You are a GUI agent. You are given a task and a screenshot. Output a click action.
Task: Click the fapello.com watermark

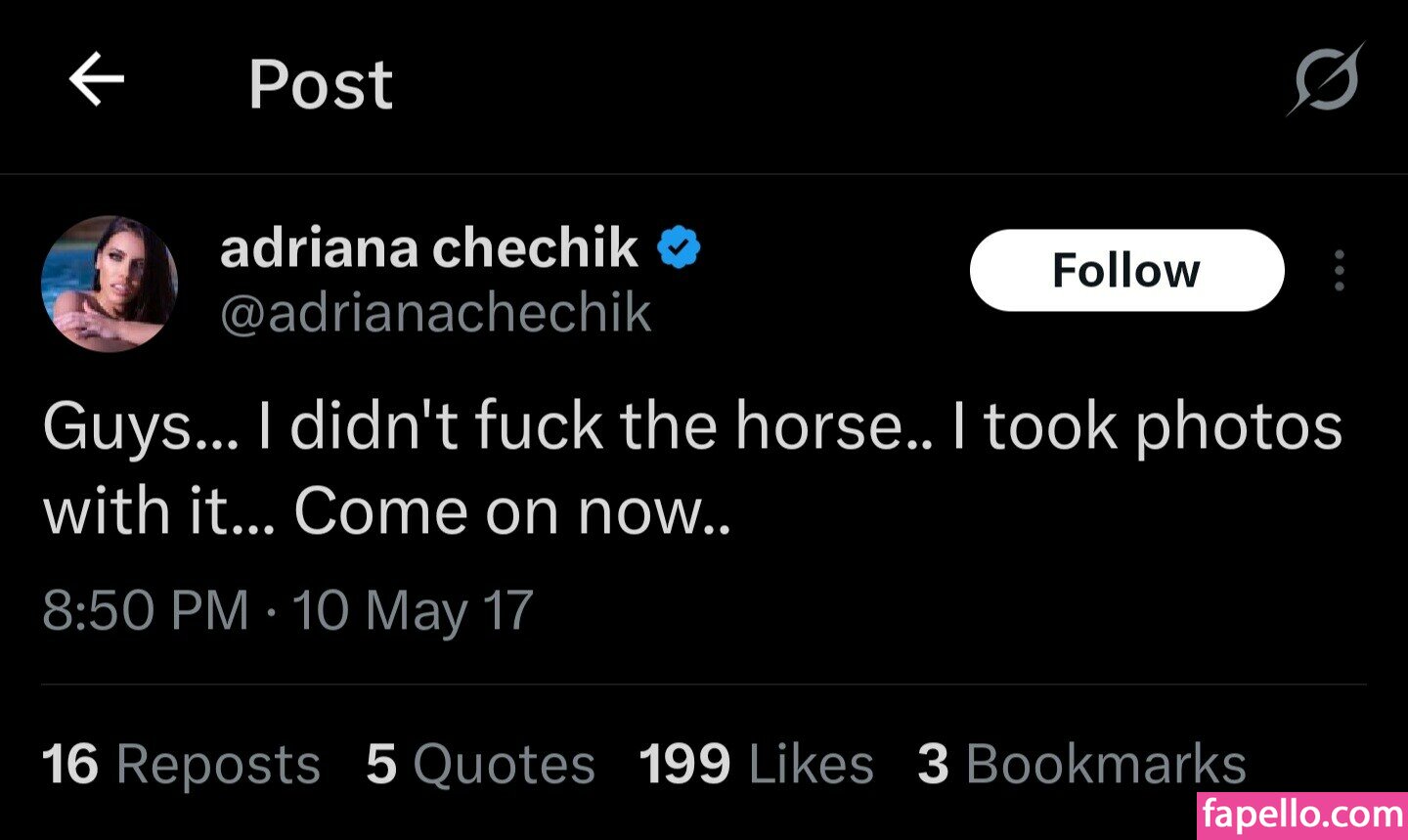(1301, 815)
